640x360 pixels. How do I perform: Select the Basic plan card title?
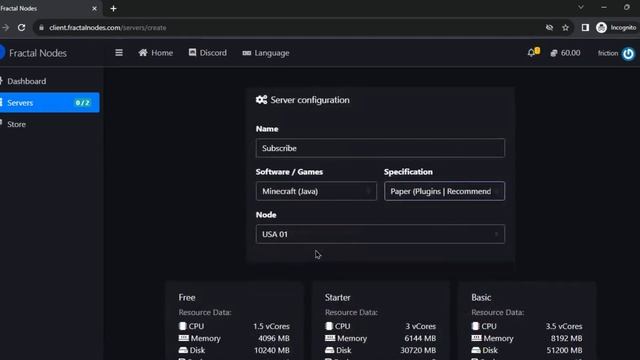(x=481, y=298)
